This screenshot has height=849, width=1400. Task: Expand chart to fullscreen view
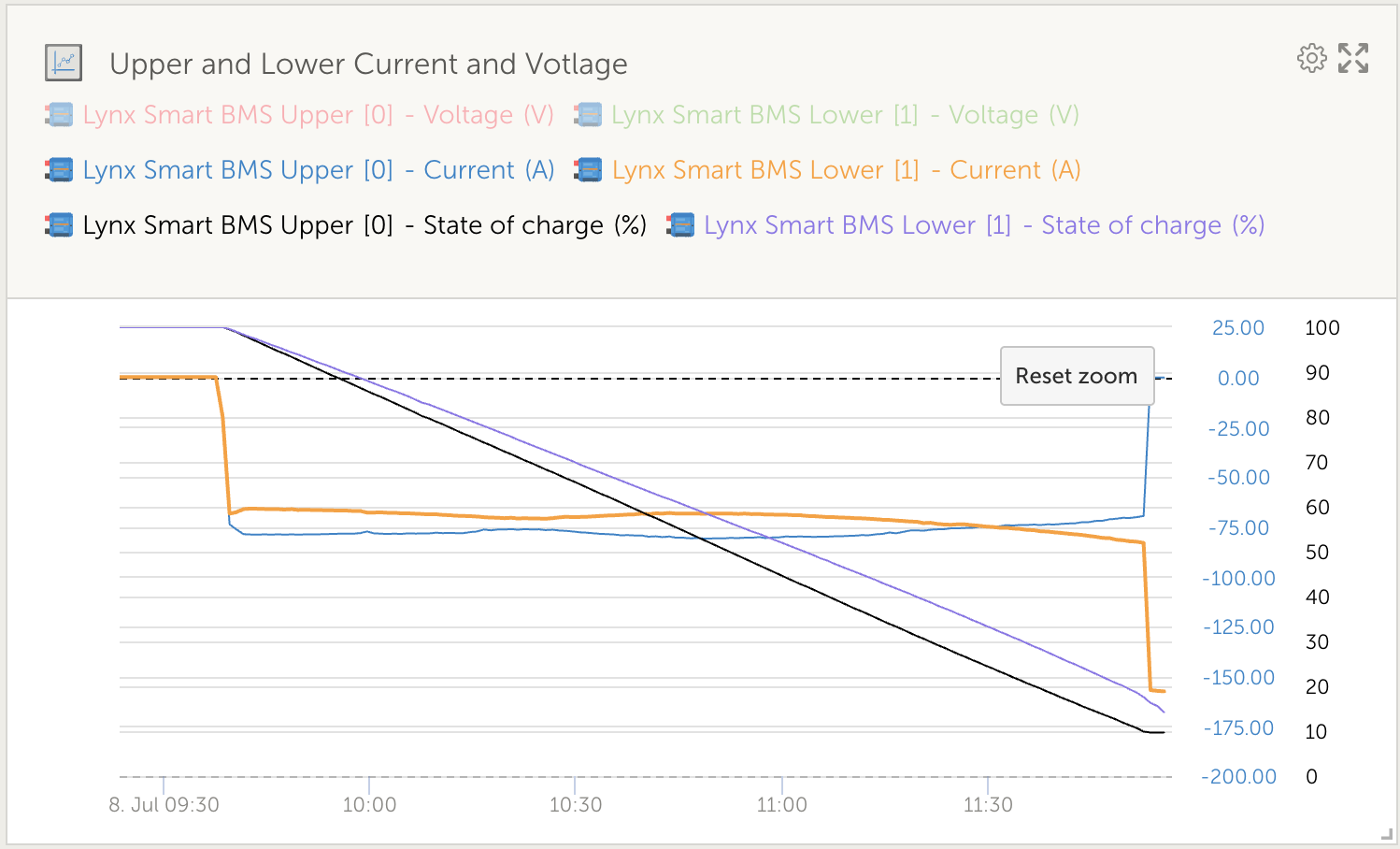[x=1353, y=58]
